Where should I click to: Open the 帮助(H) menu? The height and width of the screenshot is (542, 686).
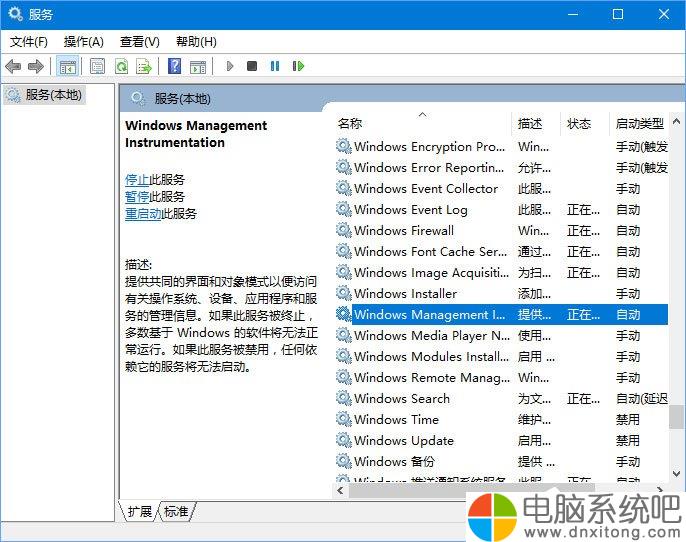pyautogui.click(x=196, y=42)
